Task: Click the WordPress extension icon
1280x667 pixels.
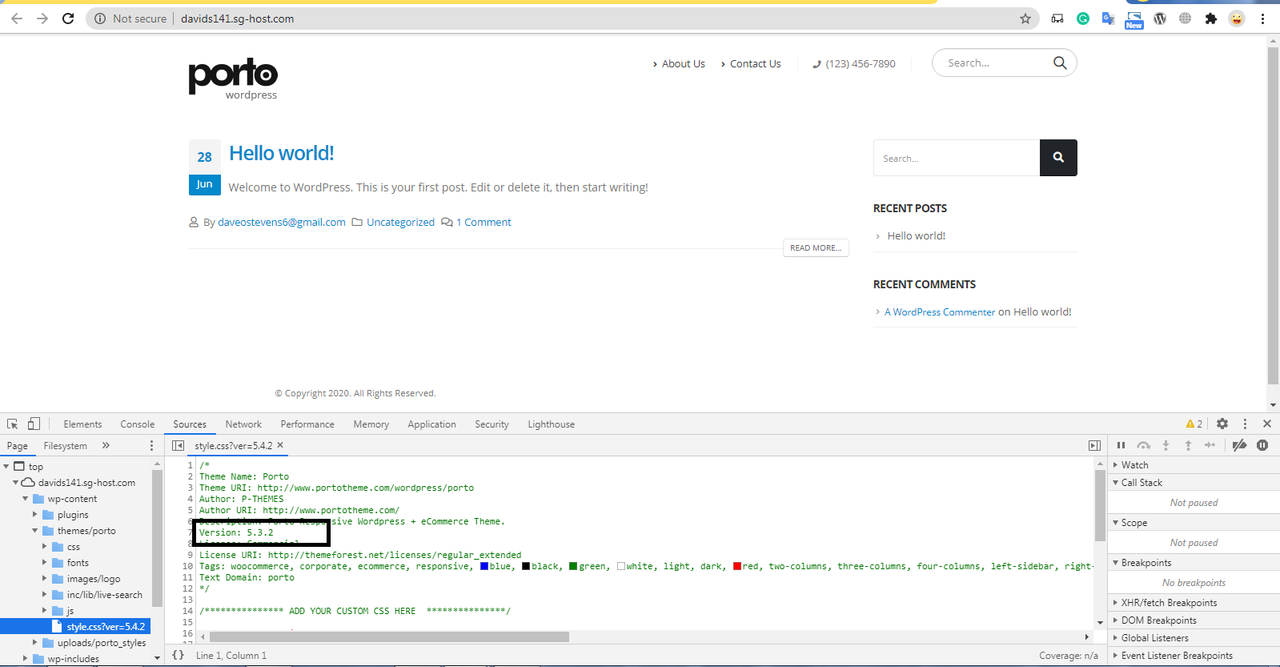Action: (x=1160, y=18)
